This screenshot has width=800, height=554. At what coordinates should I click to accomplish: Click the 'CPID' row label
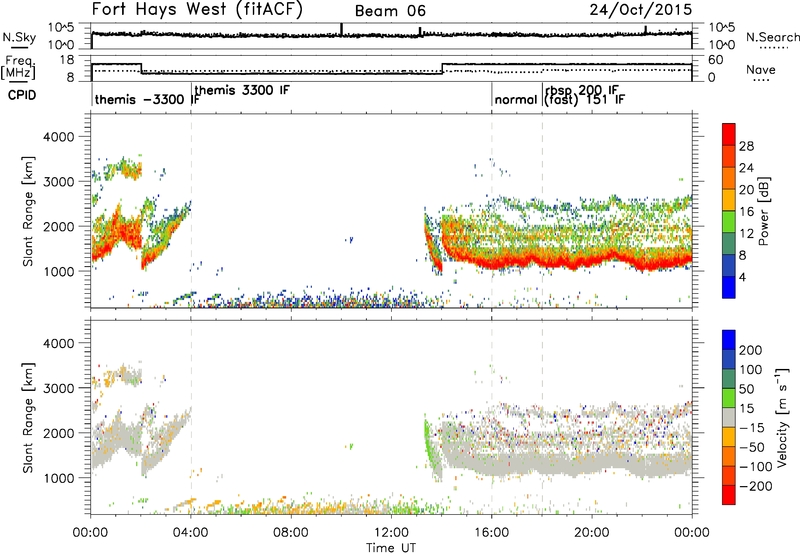pos(22,95)
